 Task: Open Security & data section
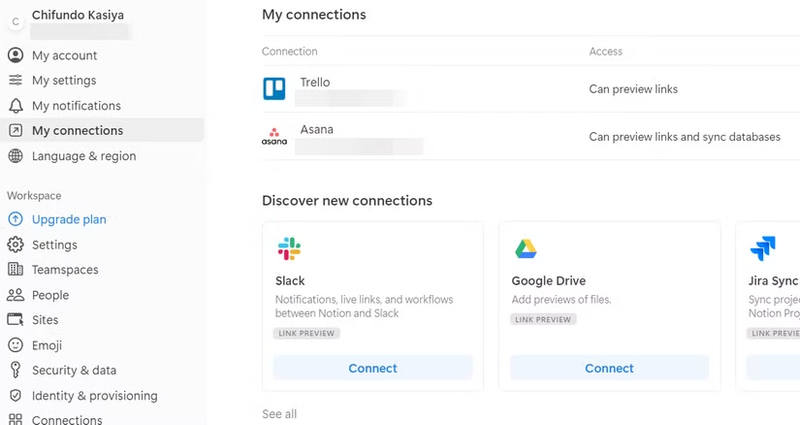(74, 370)
